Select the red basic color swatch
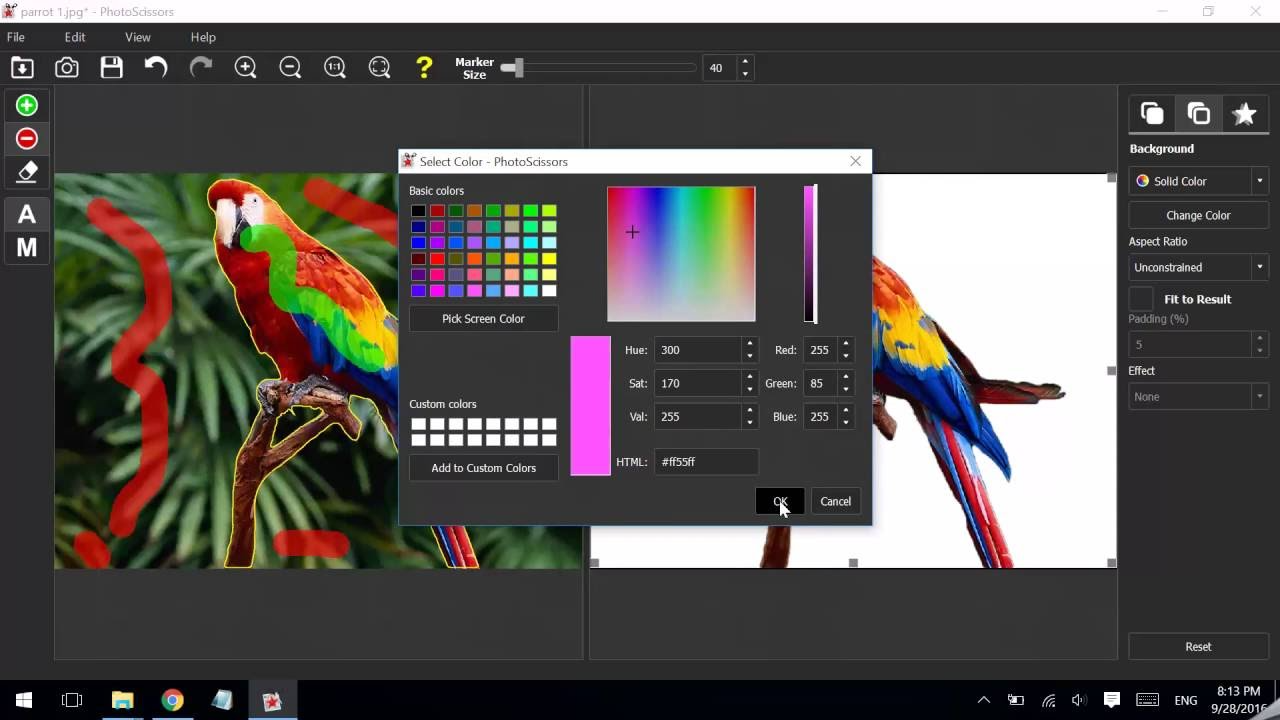This screenshot has width=1280, height=720. pyautogui.click(x=437, y=259)
